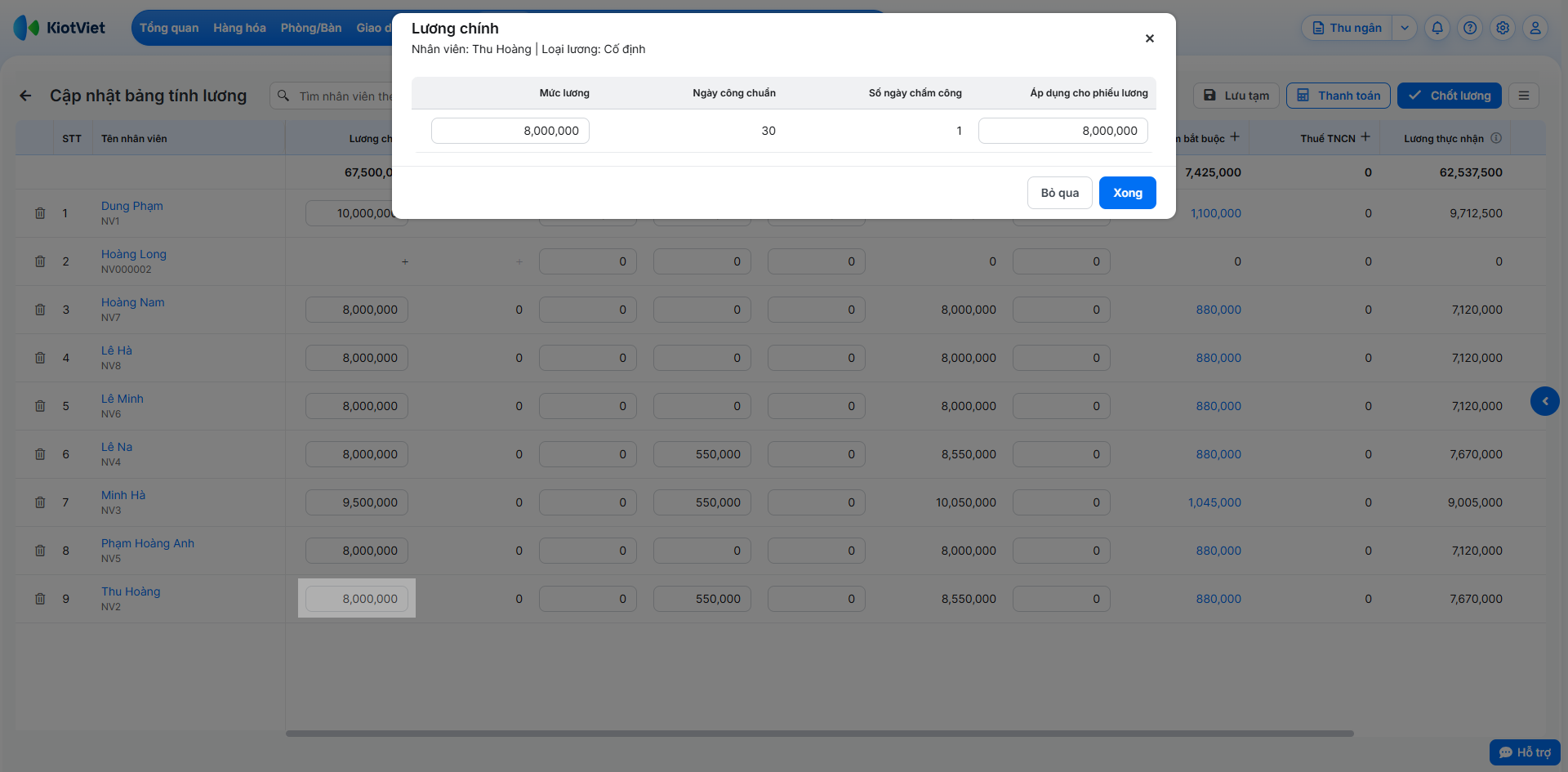Edit Thu Hoàng allowance field 550,000
The image size is (1568, 772).
(x=702, y=599)
